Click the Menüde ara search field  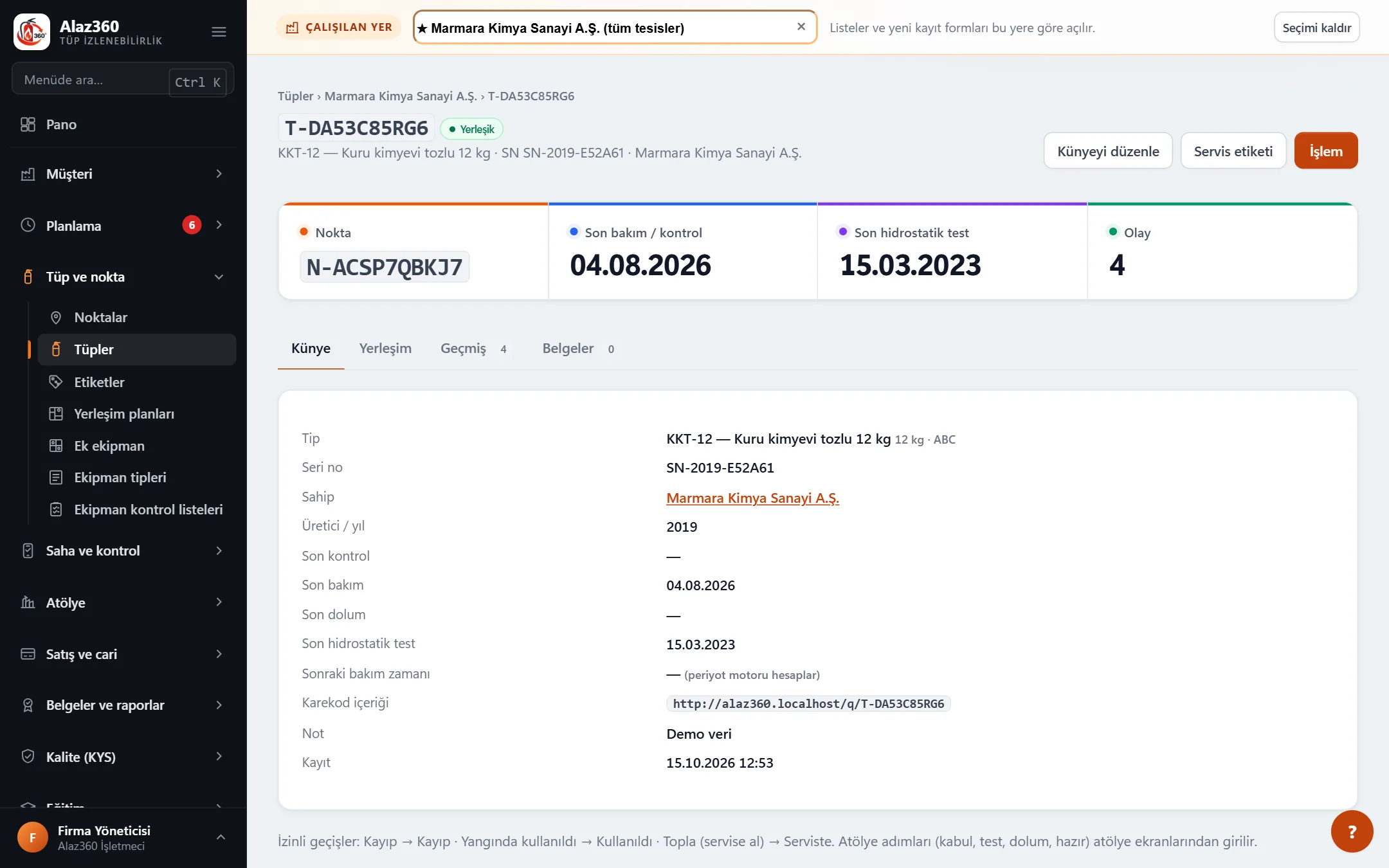click(x=122, y=80)
